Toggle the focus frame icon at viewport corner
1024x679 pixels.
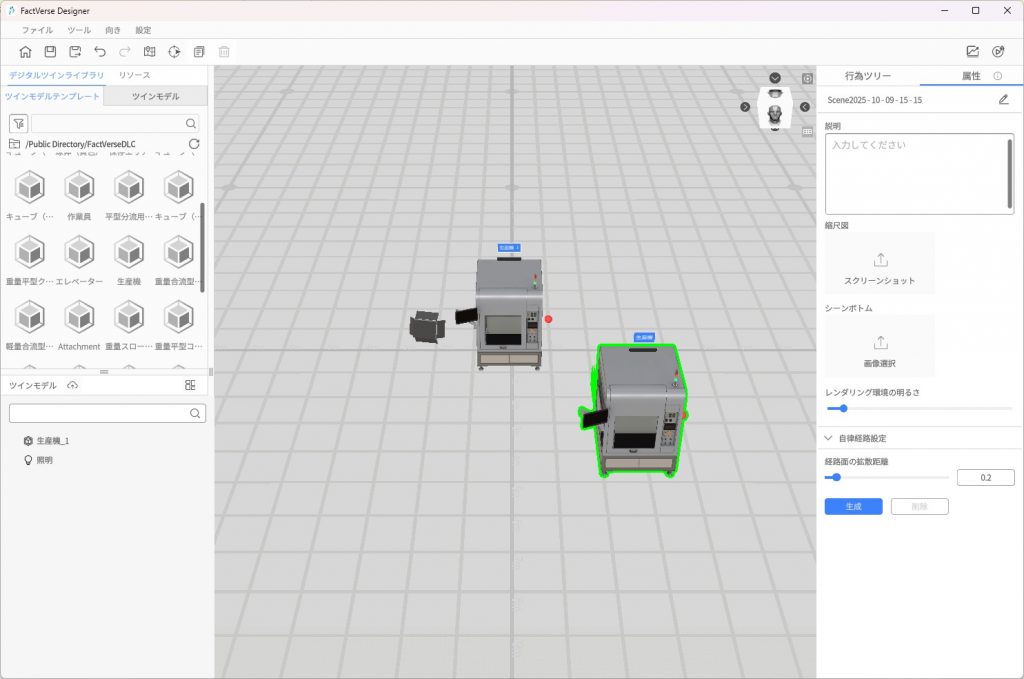coord(807,78)
